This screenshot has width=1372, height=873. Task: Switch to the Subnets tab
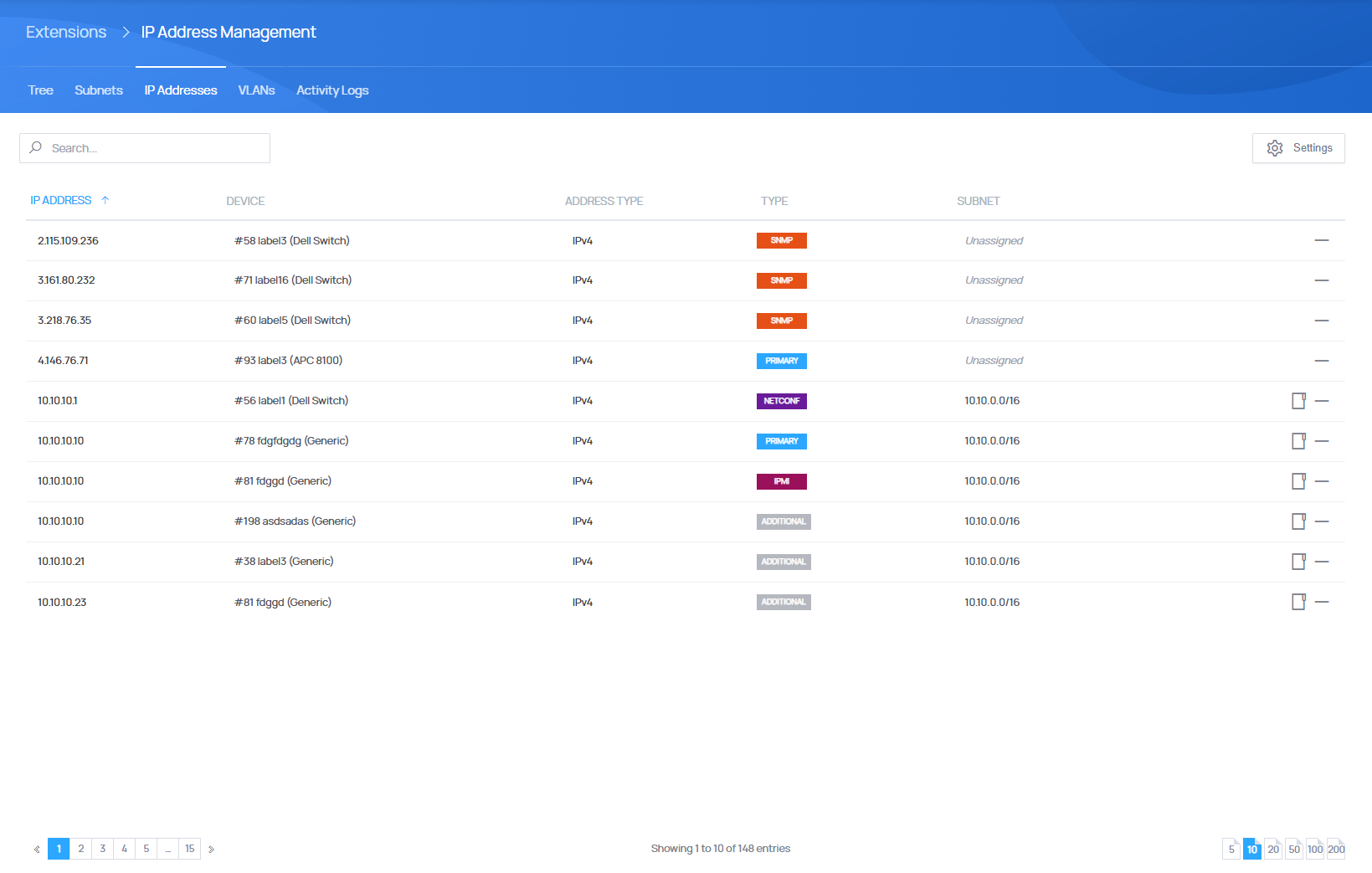tap(99, 90)
